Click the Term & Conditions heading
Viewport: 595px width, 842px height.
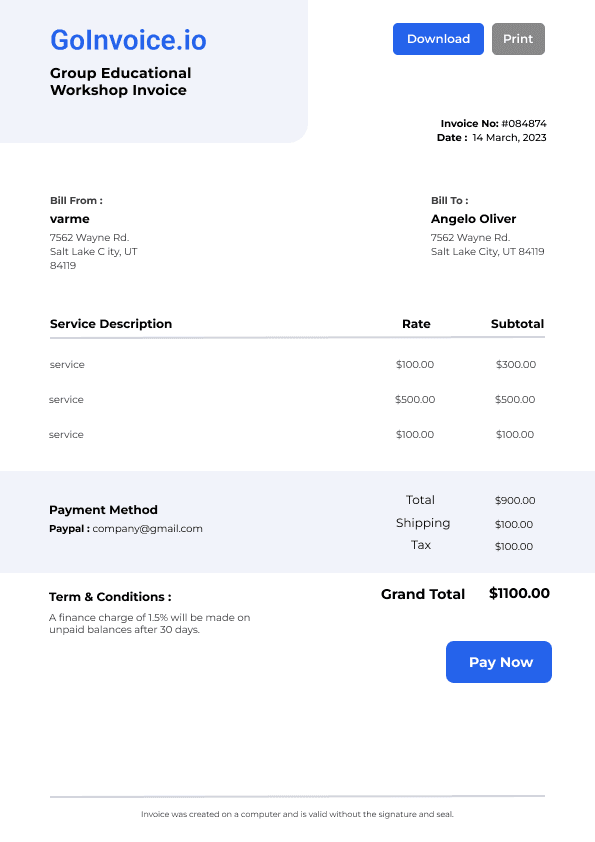[x=110, y=597]
